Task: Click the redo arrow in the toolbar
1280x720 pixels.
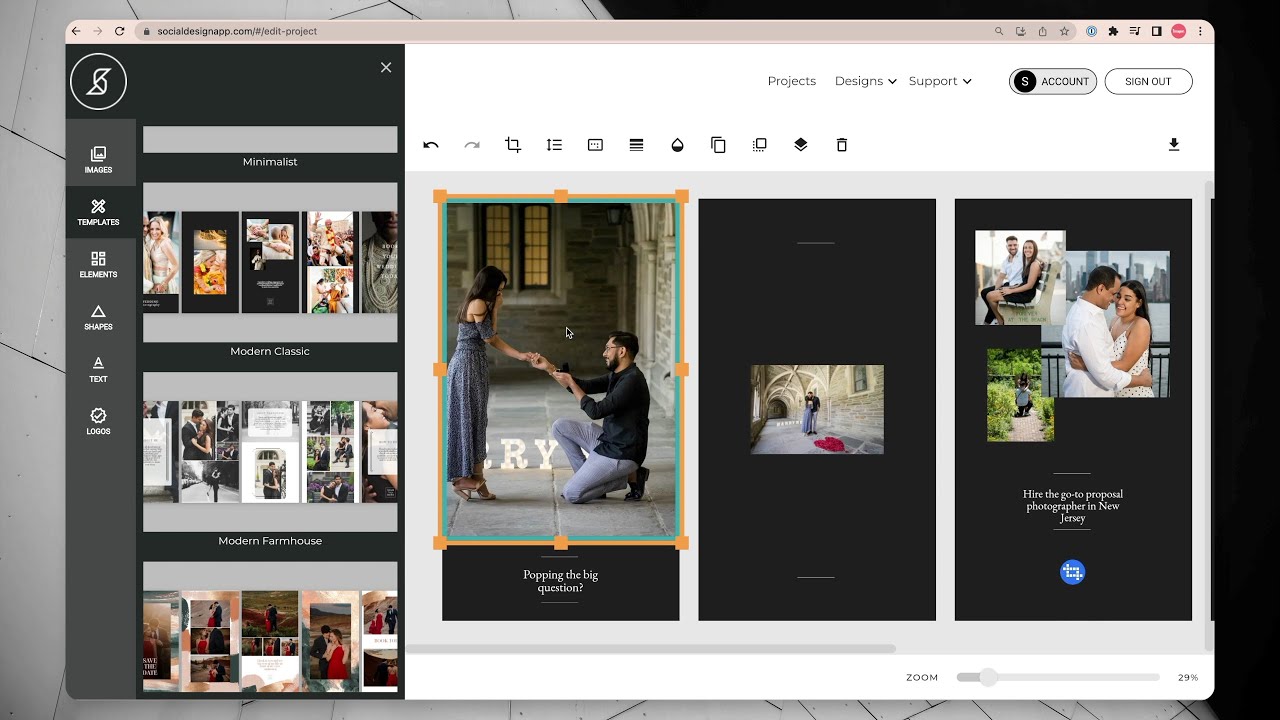Action: click(472, 145)
